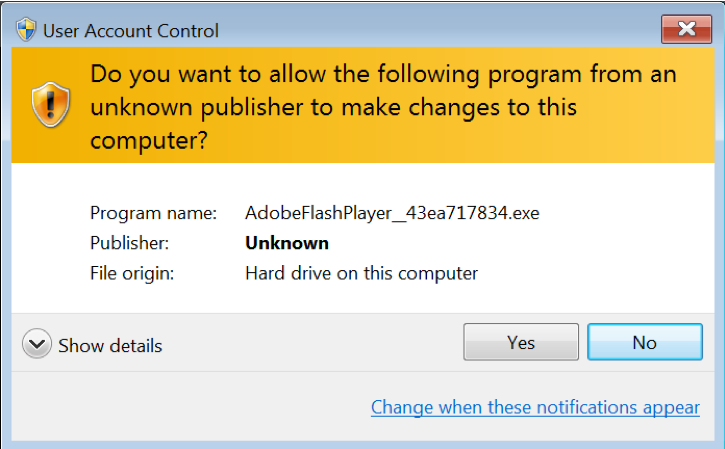Click the 'File origin:' field label
The image size is (725, 449).
pyautogui.click(x=132, y=273)
